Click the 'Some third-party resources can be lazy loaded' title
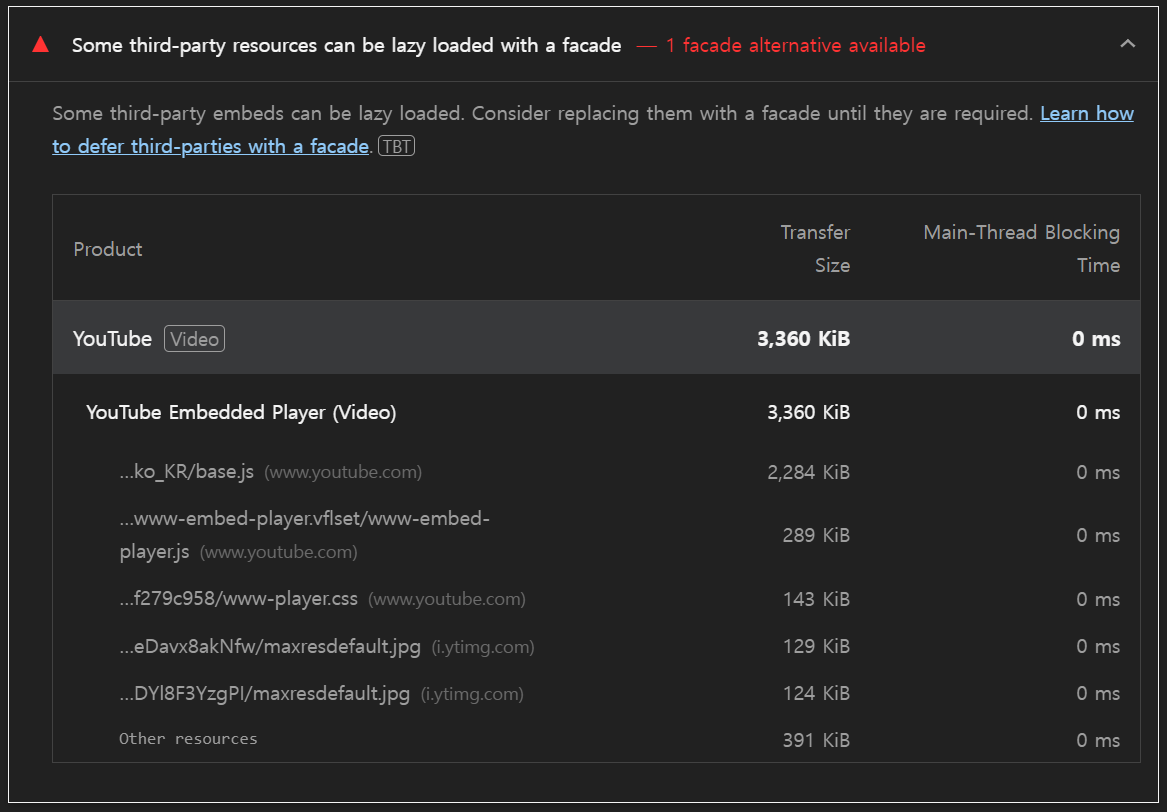Image resolution: width=1167 pixels, height=812 pixels. 346,45
